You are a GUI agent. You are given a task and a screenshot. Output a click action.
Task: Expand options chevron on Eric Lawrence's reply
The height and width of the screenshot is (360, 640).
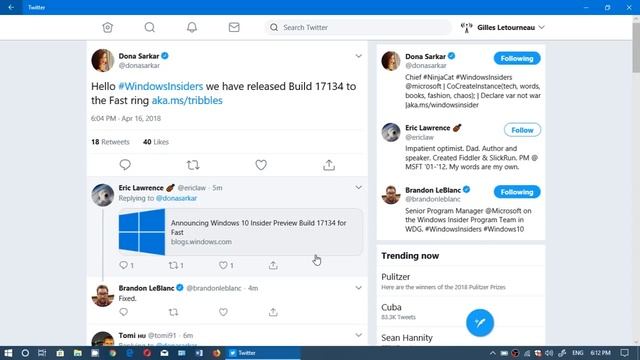point(358,187)
